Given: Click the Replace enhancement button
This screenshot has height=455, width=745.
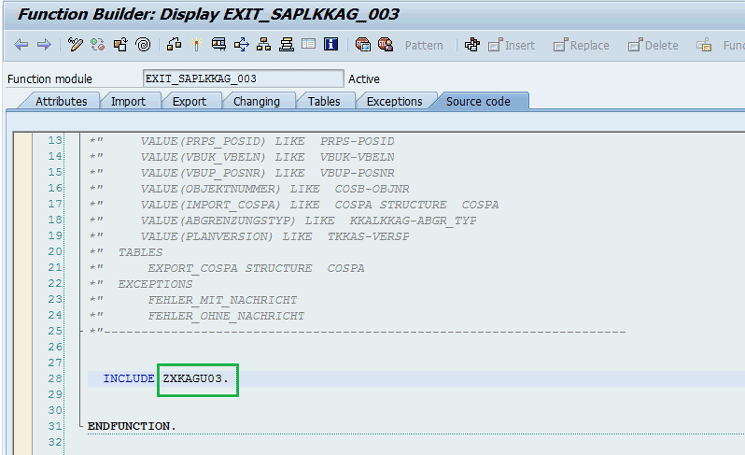Looking at the screenshot, I should click(x=581, y=45).
